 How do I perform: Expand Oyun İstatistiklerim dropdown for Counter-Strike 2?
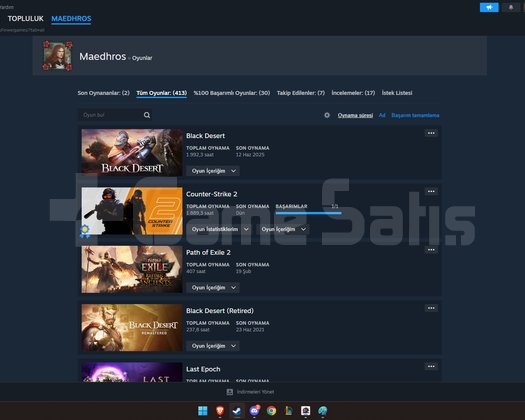click(219, 229)
